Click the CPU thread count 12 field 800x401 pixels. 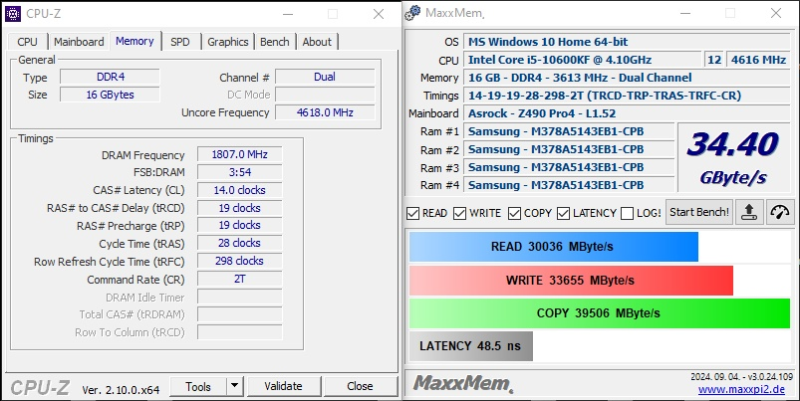tap(714, 60)
